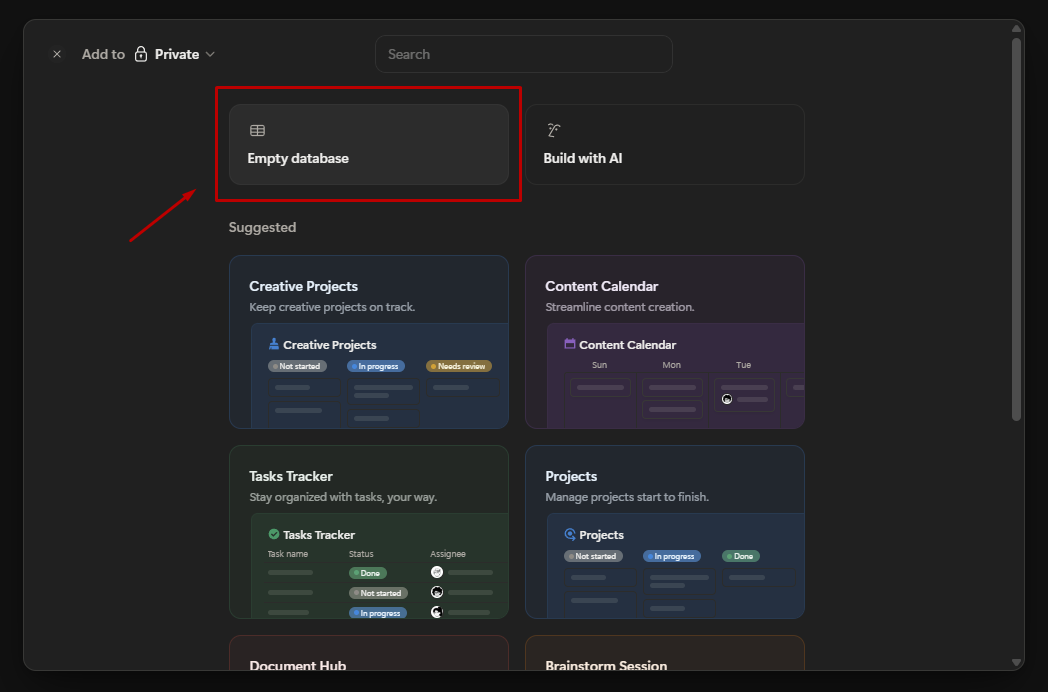Click the Content Calendar purple calendar icon
This screenshot has width=1048, height=692.
[x=570, y=344]
